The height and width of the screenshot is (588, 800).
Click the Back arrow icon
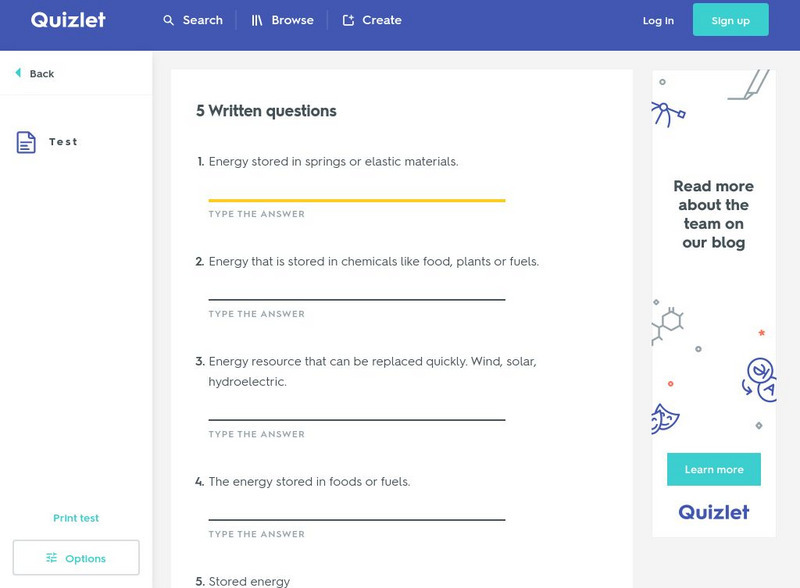[17, 73]
